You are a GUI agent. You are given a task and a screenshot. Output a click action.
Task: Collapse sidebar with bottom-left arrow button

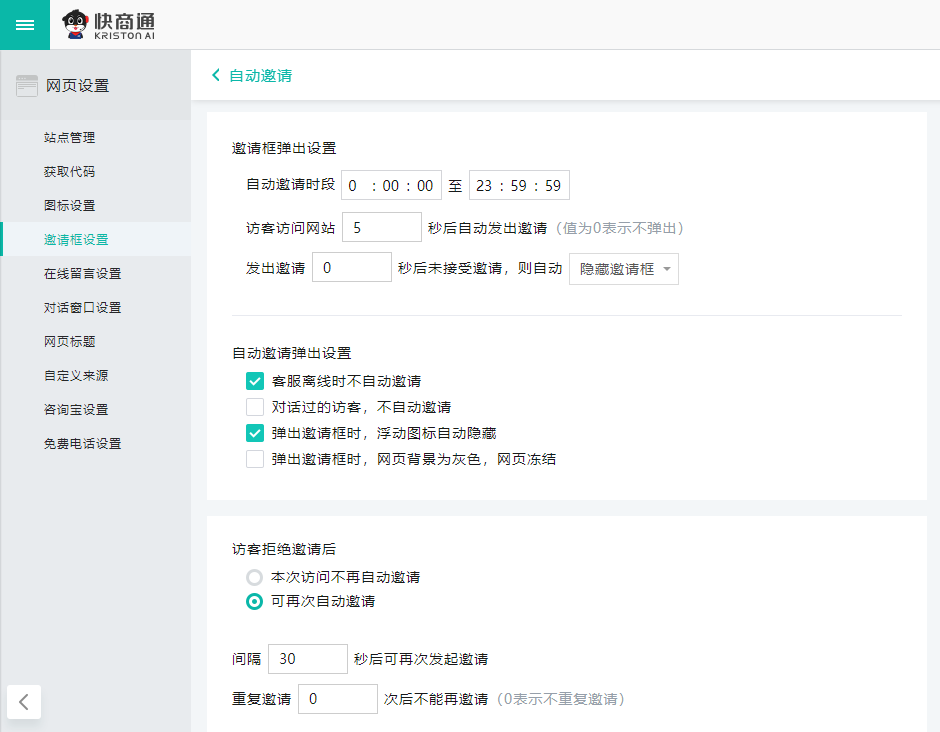24,702
